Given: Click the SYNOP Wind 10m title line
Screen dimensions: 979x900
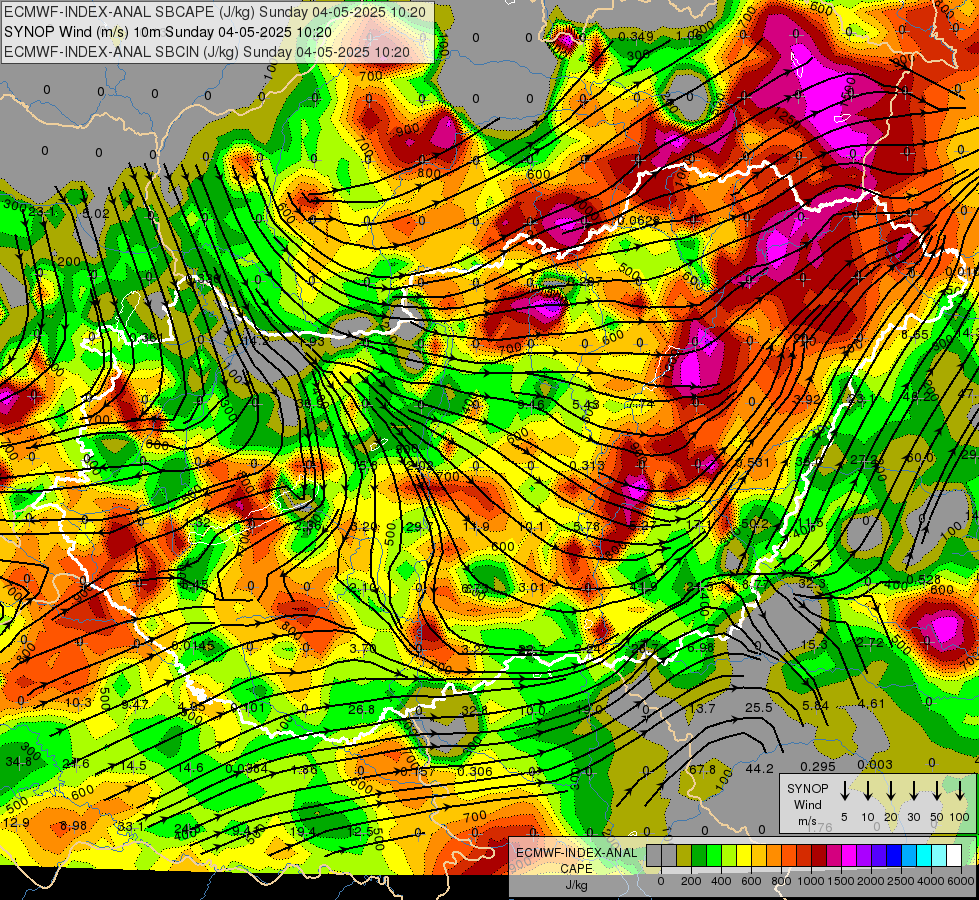Looking at the screenshot, I should [x=167, y=32].
